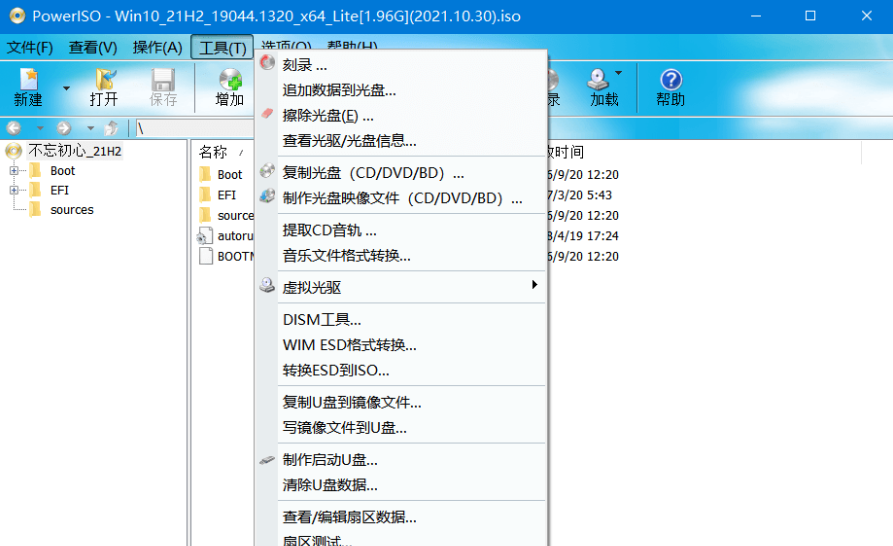Select the sources folder in file list
Viewport: 893px width, 546px height.
(235, 216)
